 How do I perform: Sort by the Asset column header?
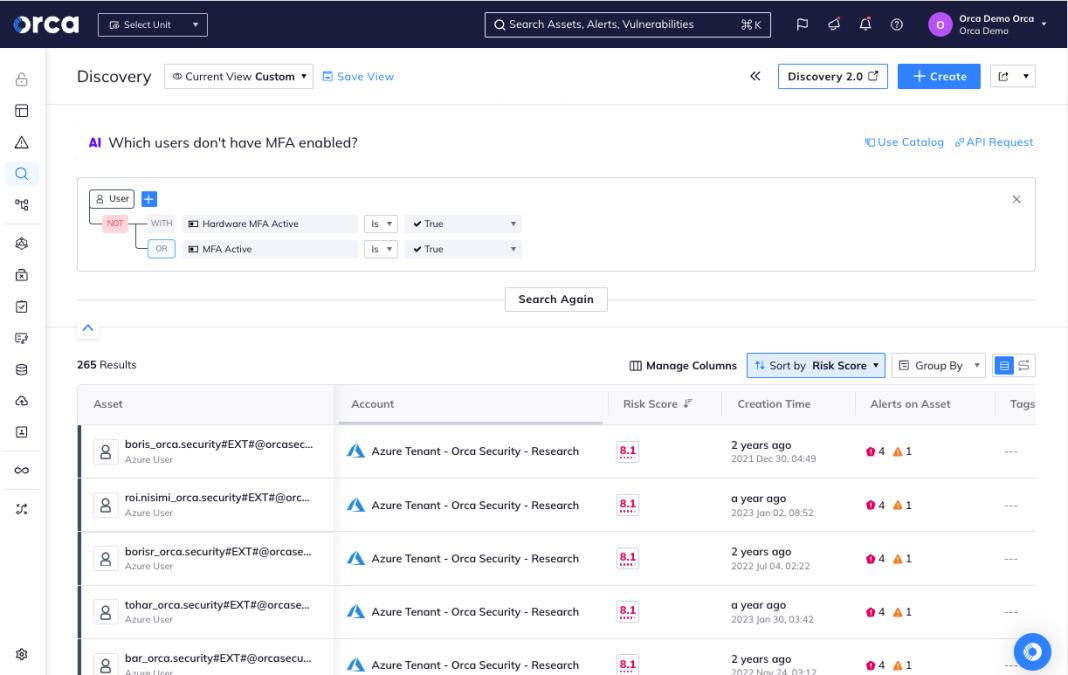pyautogui.click(x=108, y=404)
